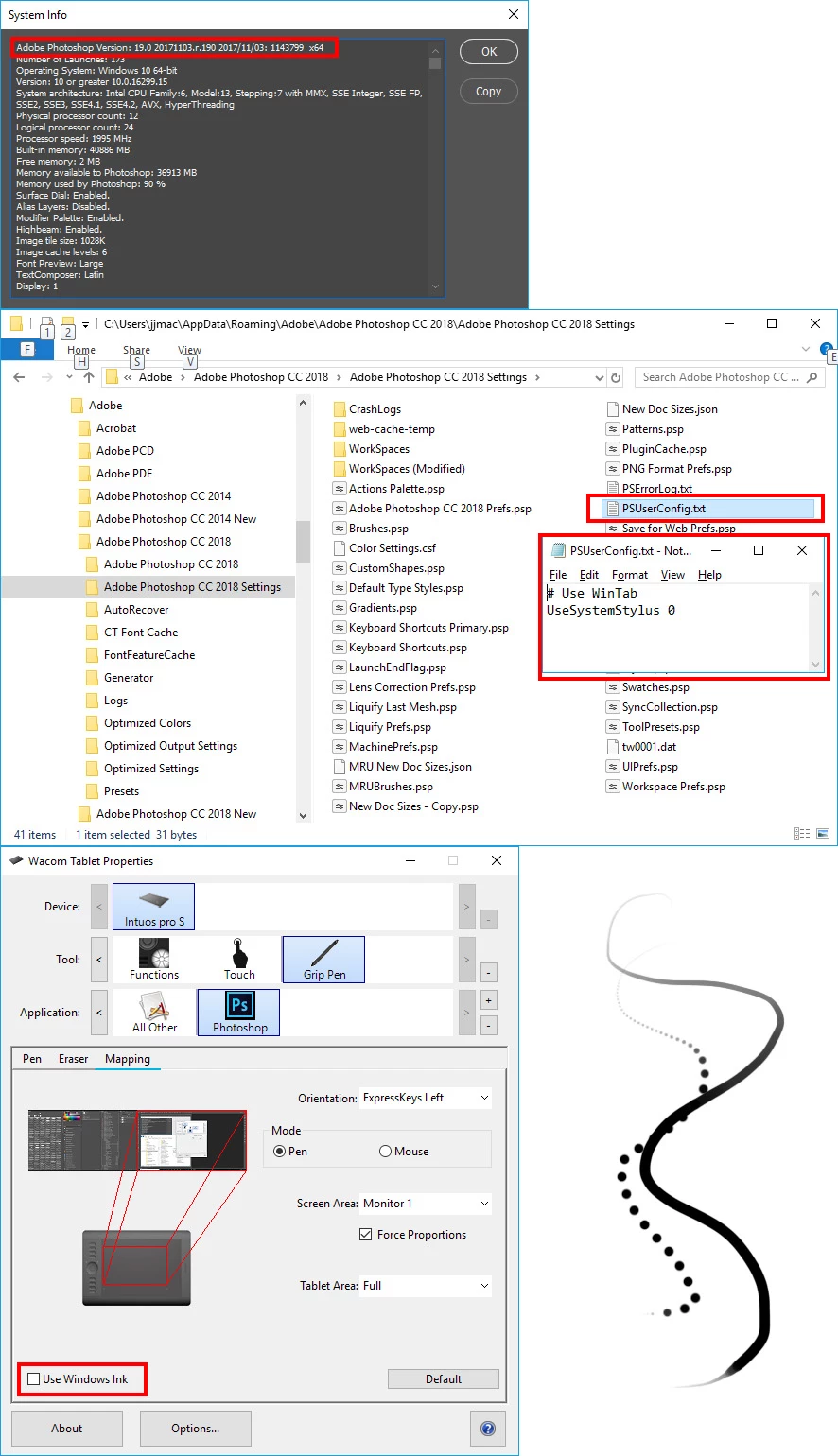This screenshot has height=1456, width=838.
Task: Click the About button
Action: [67, 1429]
